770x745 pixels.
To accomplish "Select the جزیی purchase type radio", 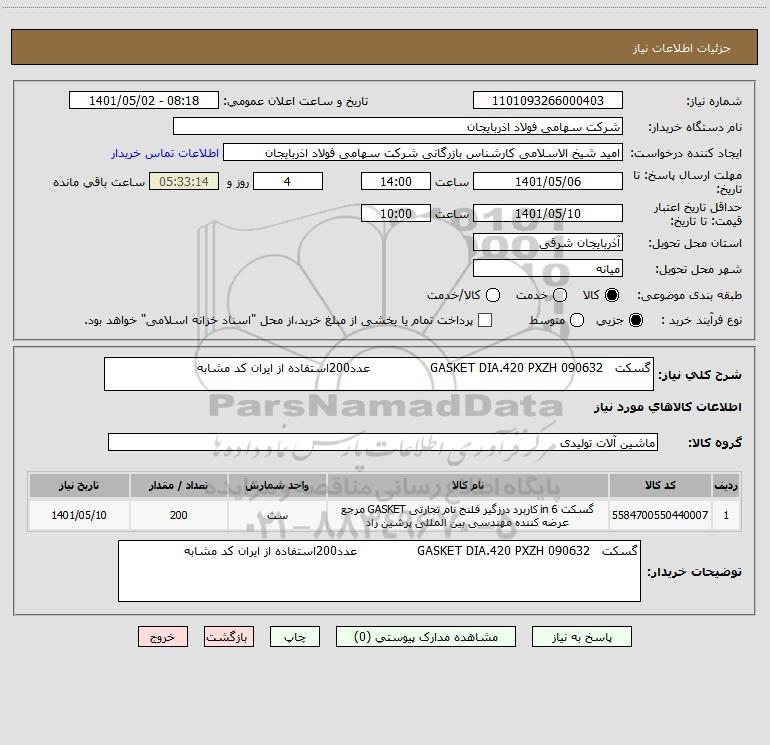I will pos(635,320).
